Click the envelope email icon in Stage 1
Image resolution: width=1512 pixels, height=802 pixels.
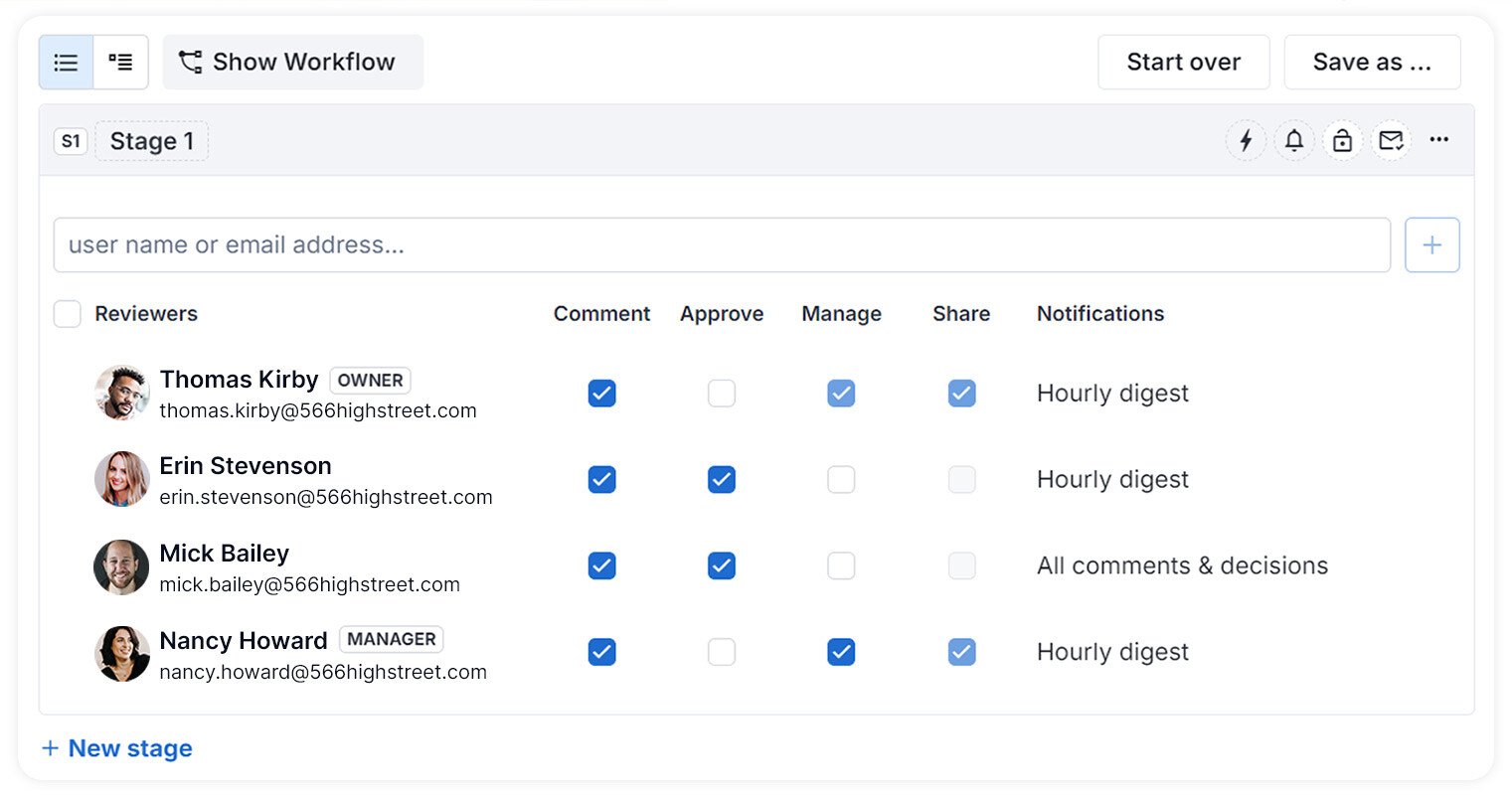pyautogui.click(x=1391, y=141)
